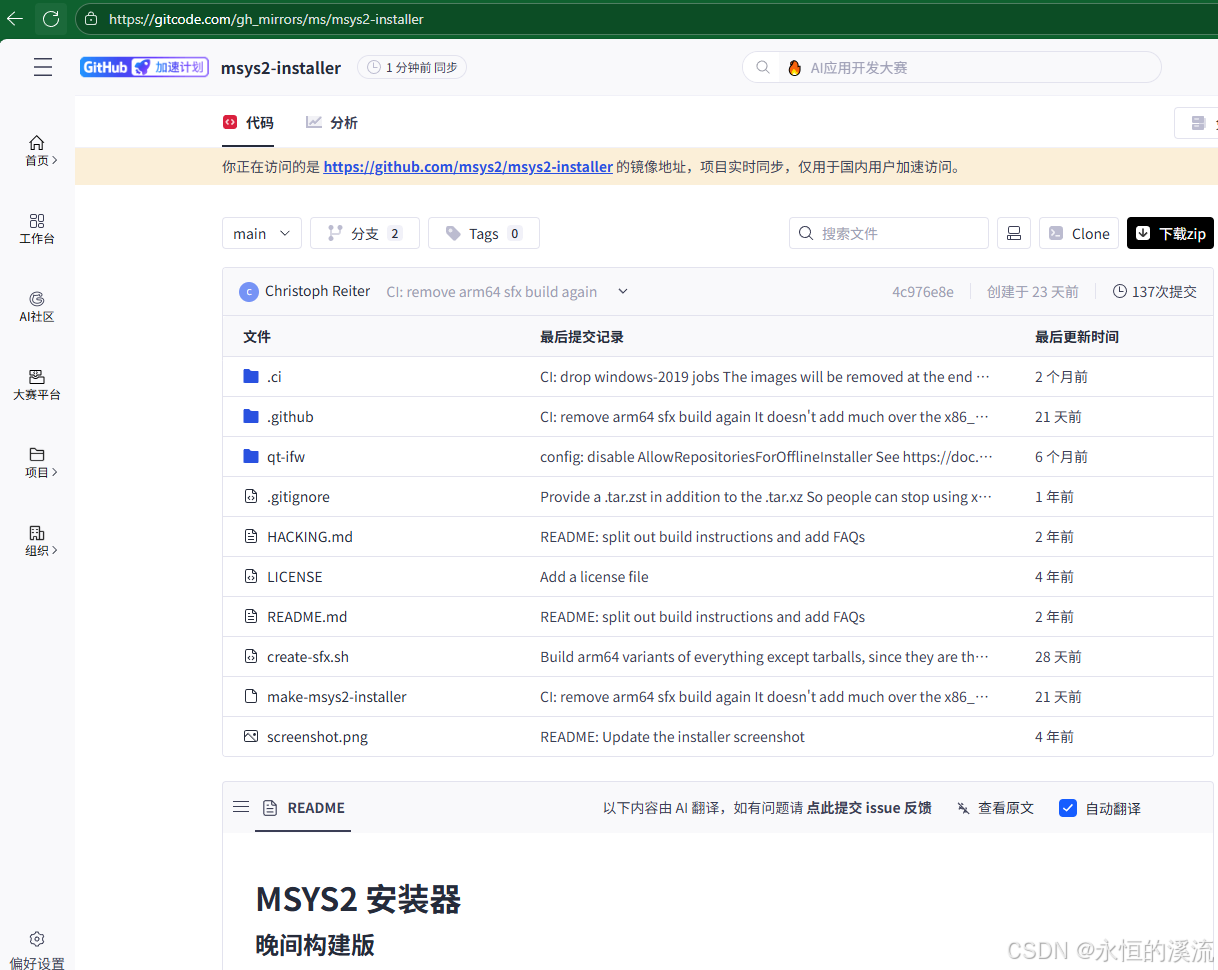Open the create-sfx.sh file

[x=308, y=657]
